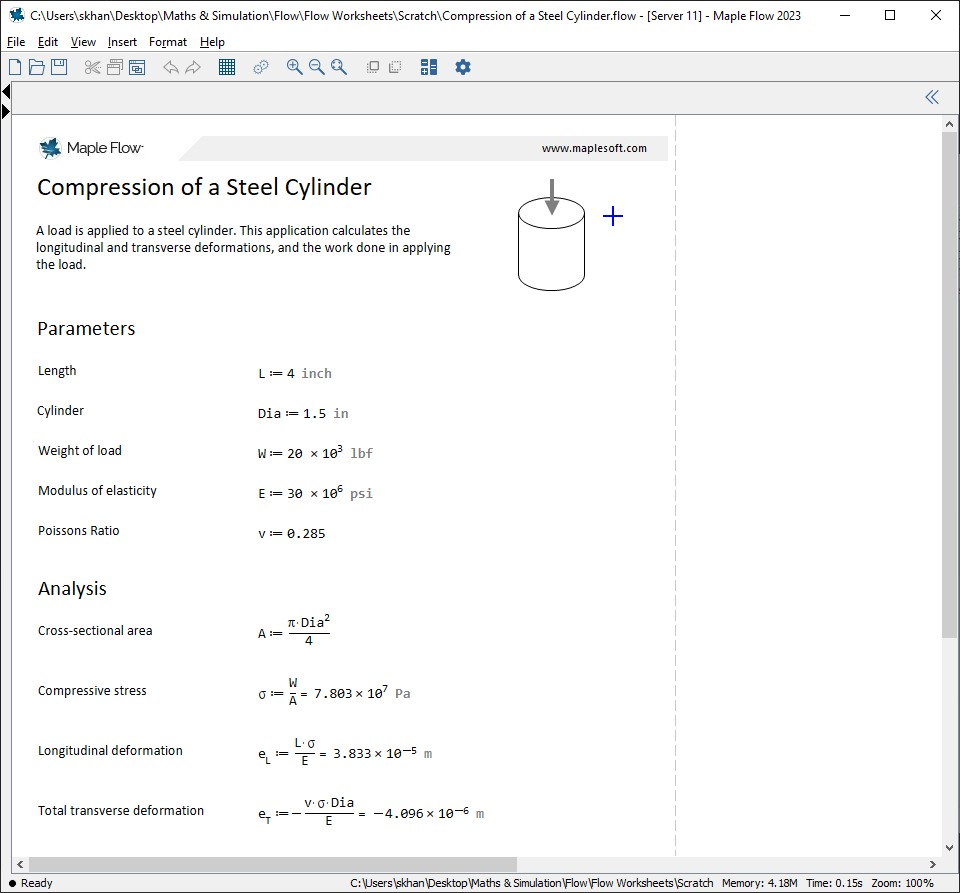Open the Format menu
The height and width of the screenshot is (893, 960).
tap(167, 42)
